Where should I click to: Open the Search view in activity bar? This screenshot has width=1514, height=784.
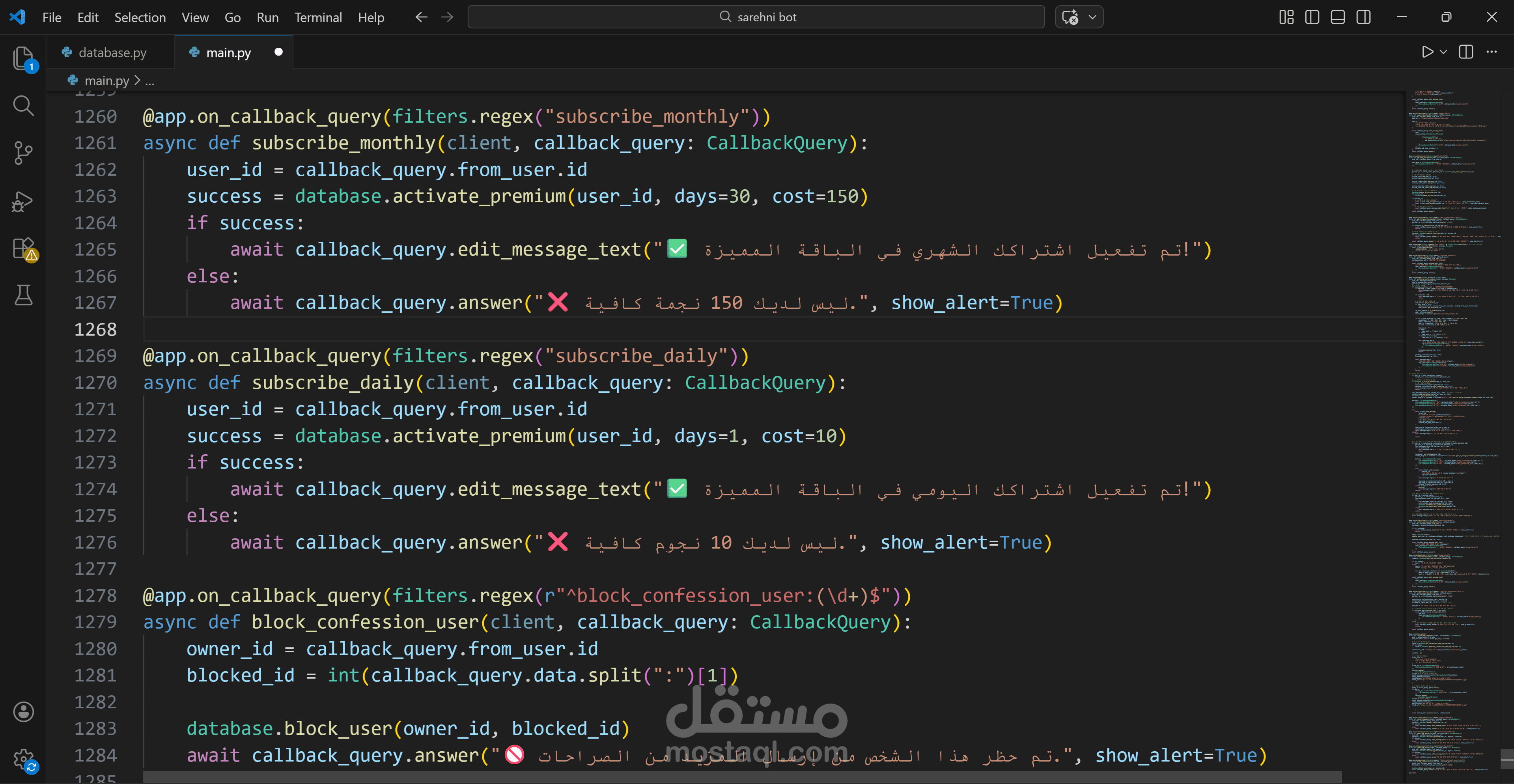(x=24, y=106)
